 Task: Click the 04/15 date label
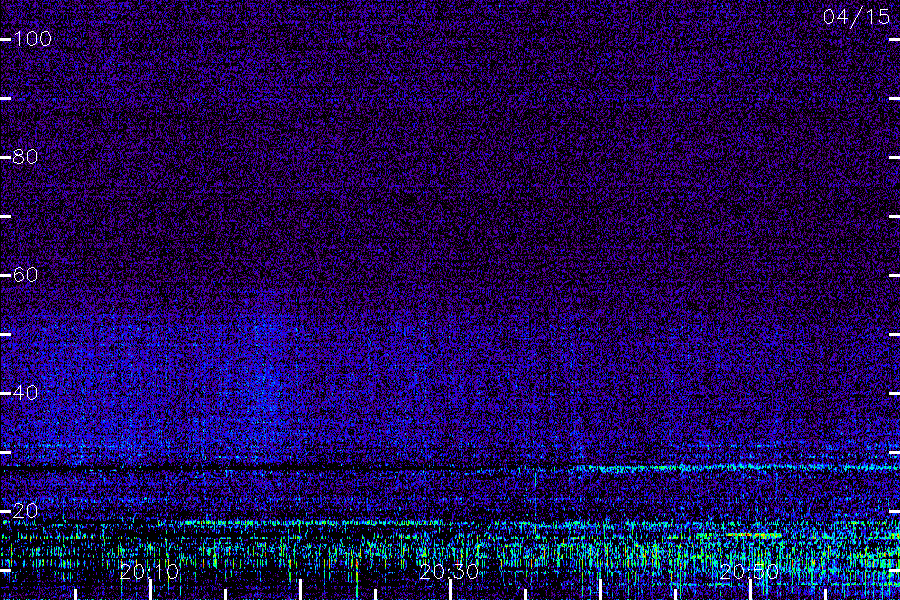click(x=856, y=17)
